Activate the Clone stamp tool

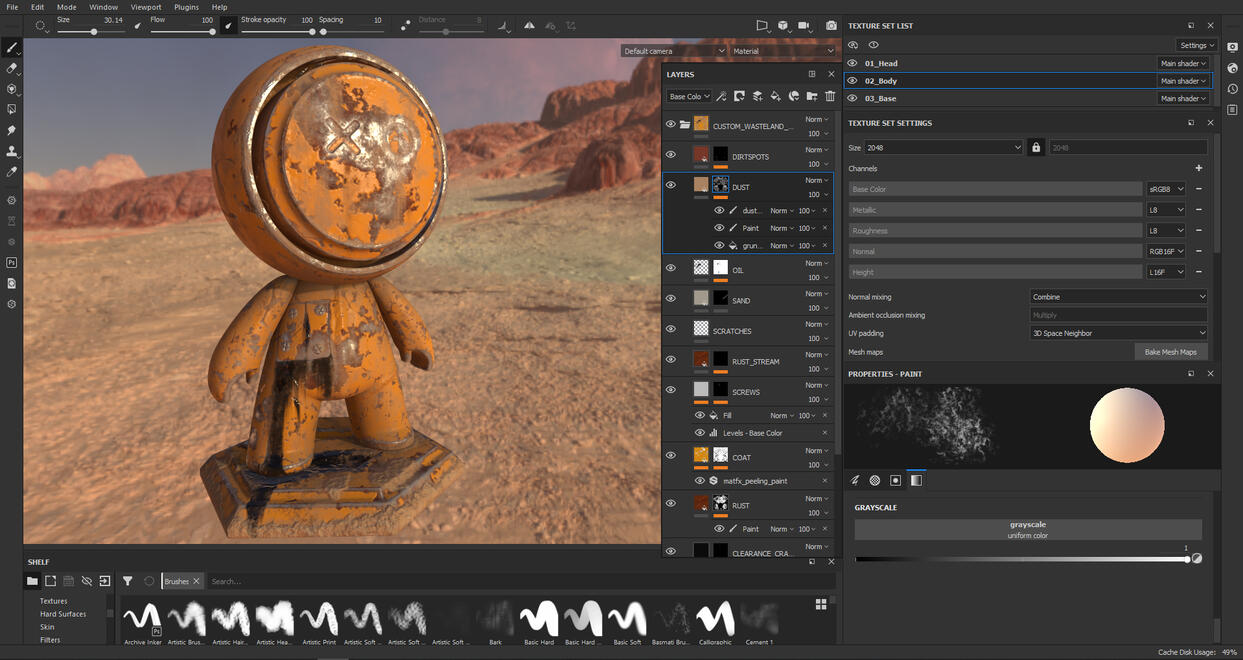12,151
